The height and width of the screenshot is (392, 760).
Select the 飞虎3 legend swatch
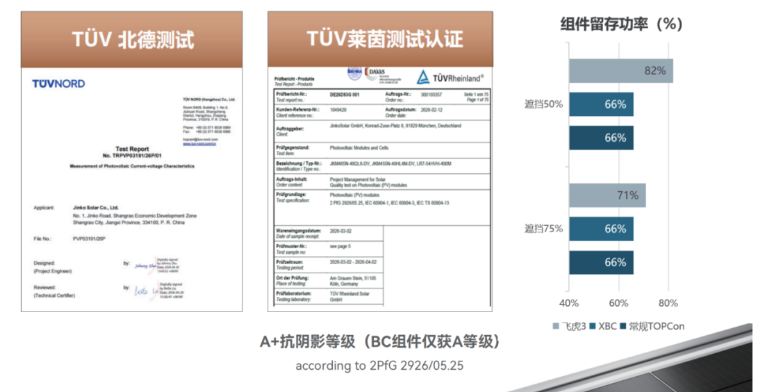point(556,326)
